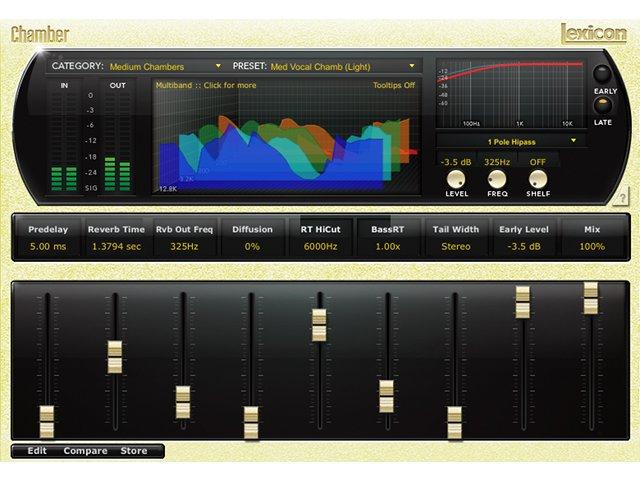The height and width of the screenshot is (480, 640).
Task: Toggle the LATE reverb button
Action: (x=604, y=105)
